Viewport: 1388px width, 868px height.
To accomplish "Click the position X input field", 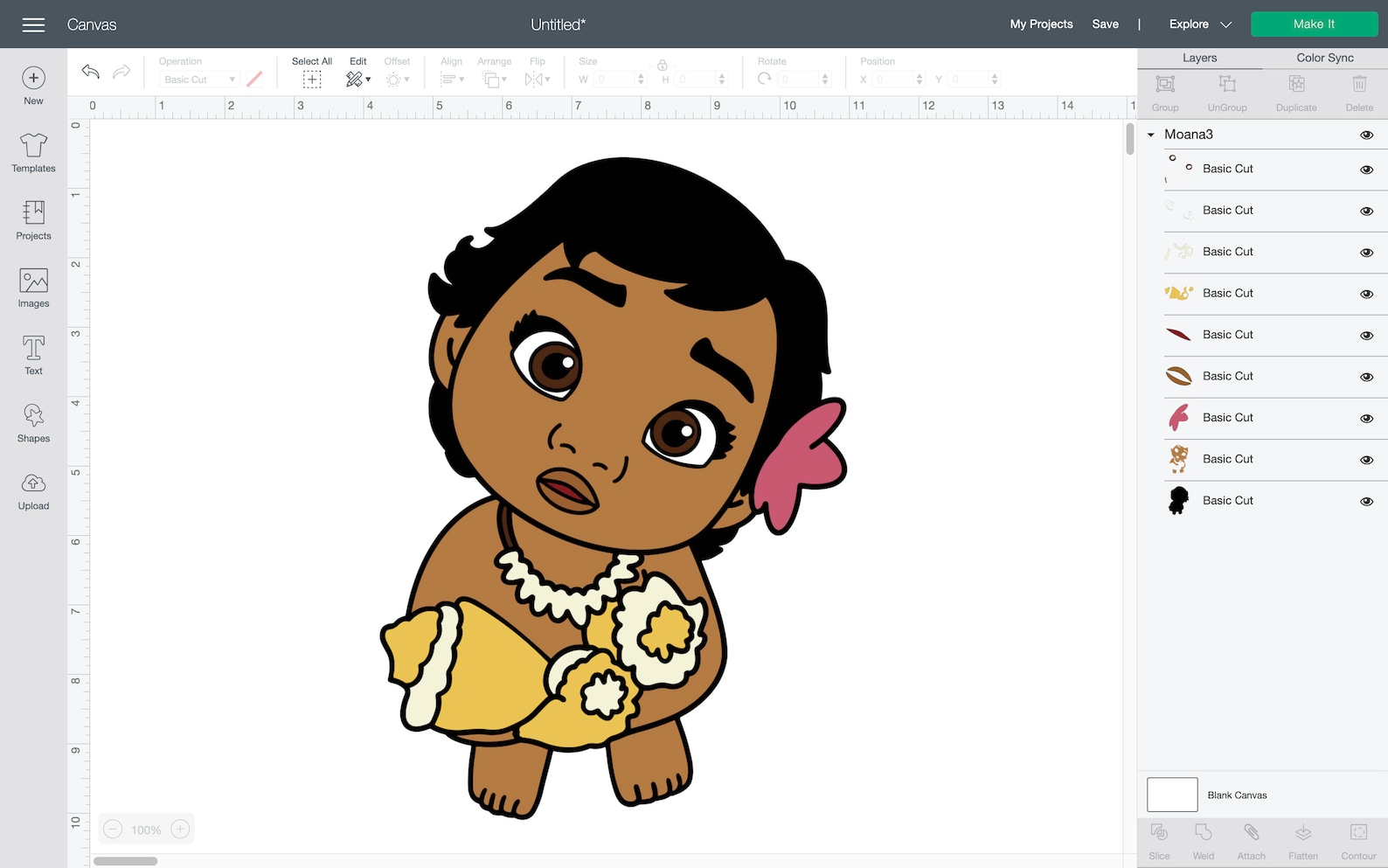I will pyautogui.click(x=892, y=80).
